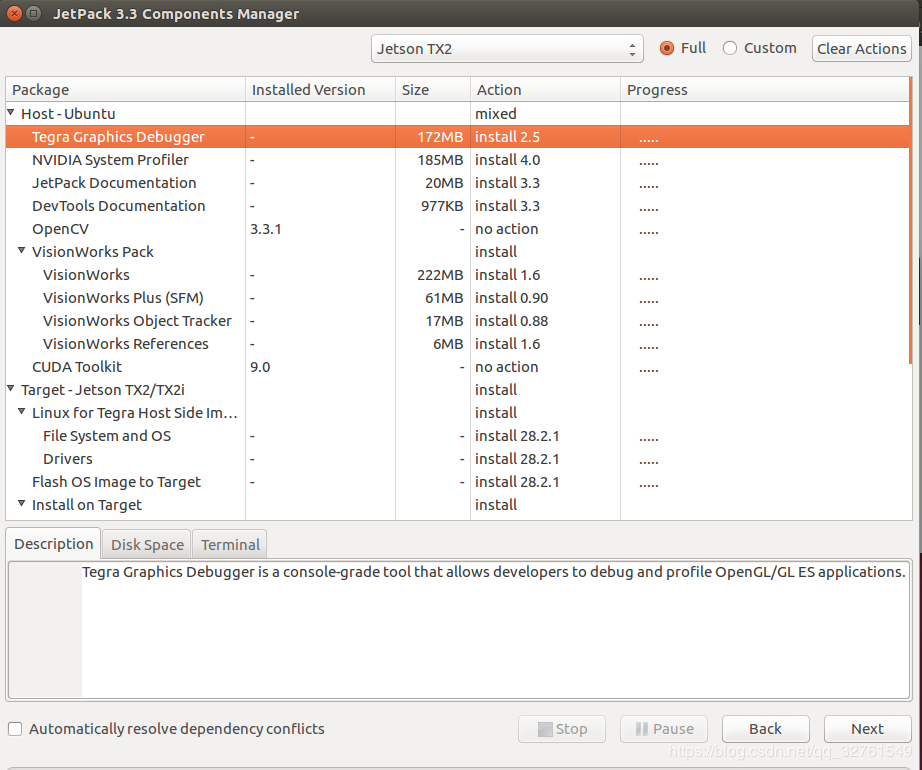Go Back to the previous step
Screen dimensions: 922x770
click(x=766, y=729)
